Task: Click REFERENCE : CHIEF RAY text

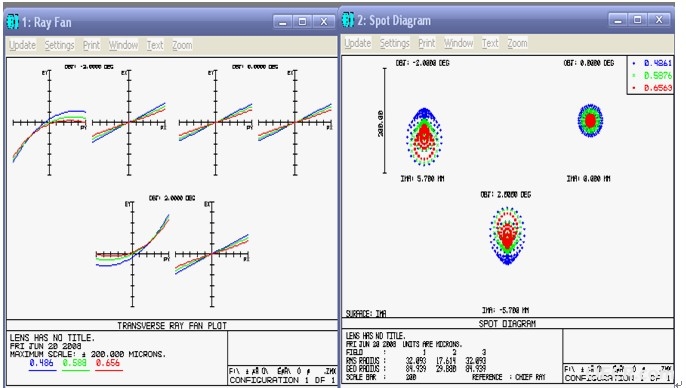Action: 508,377
